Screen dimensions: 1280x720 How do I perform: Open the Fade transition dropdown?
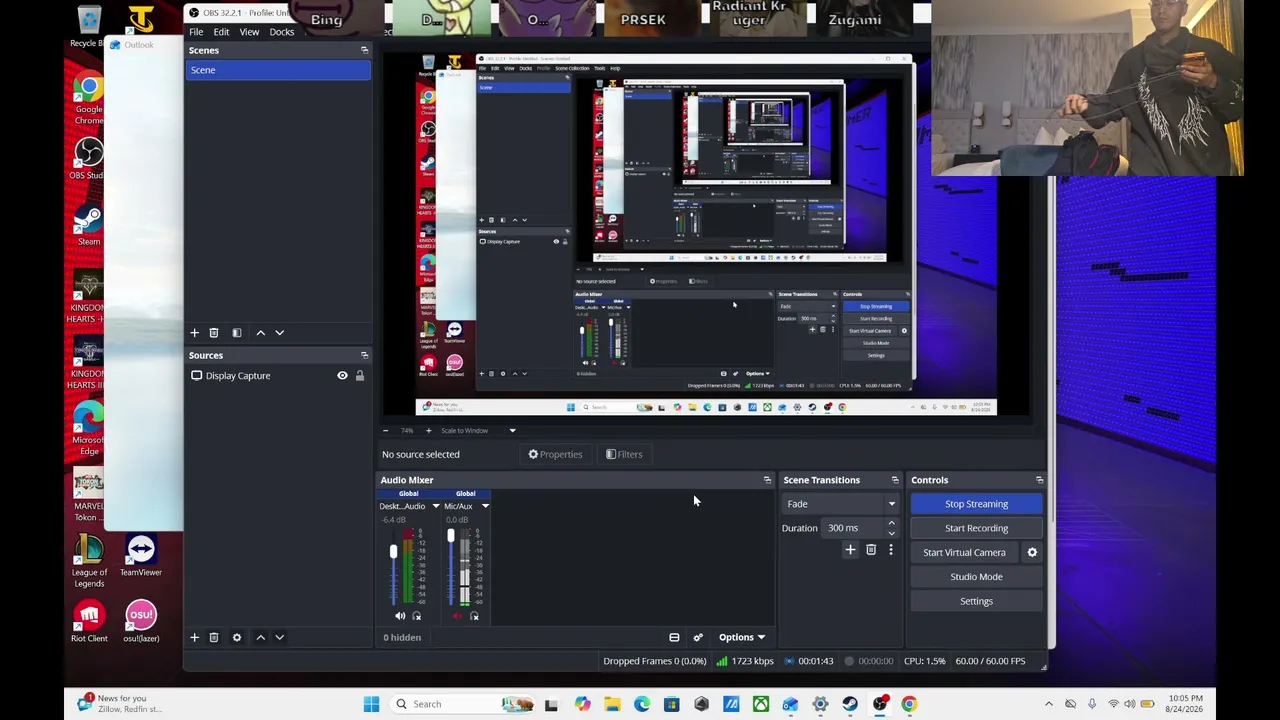click(x=840, y=504)
